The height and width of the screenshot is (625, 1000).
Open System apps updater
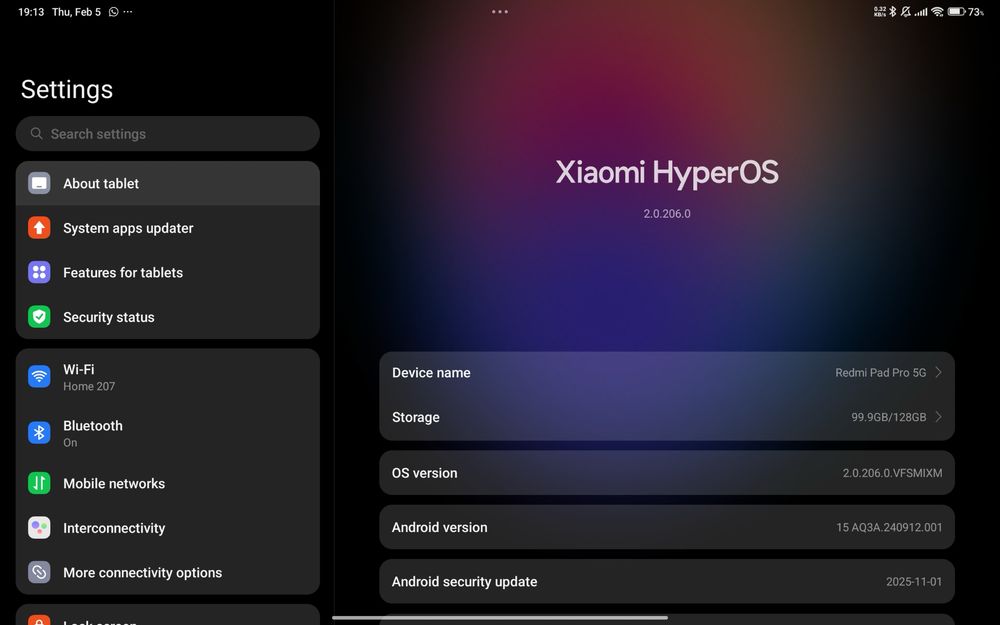click(168, 228)
